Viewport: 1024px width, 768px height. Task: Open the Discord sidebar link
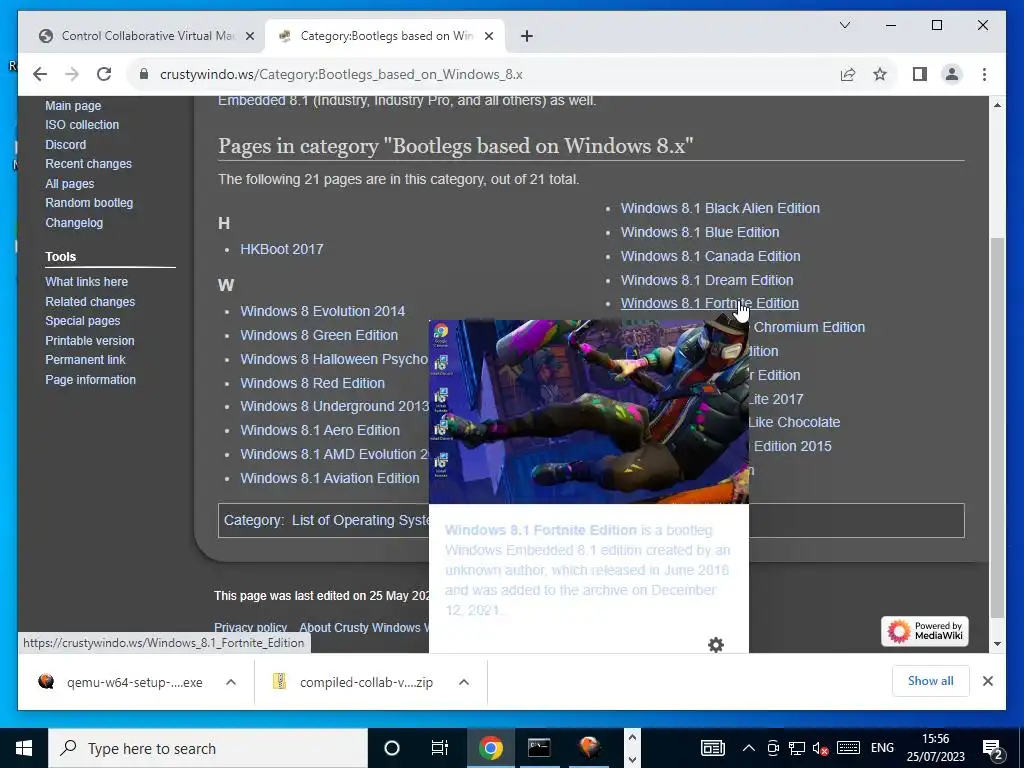coord(65,144)
